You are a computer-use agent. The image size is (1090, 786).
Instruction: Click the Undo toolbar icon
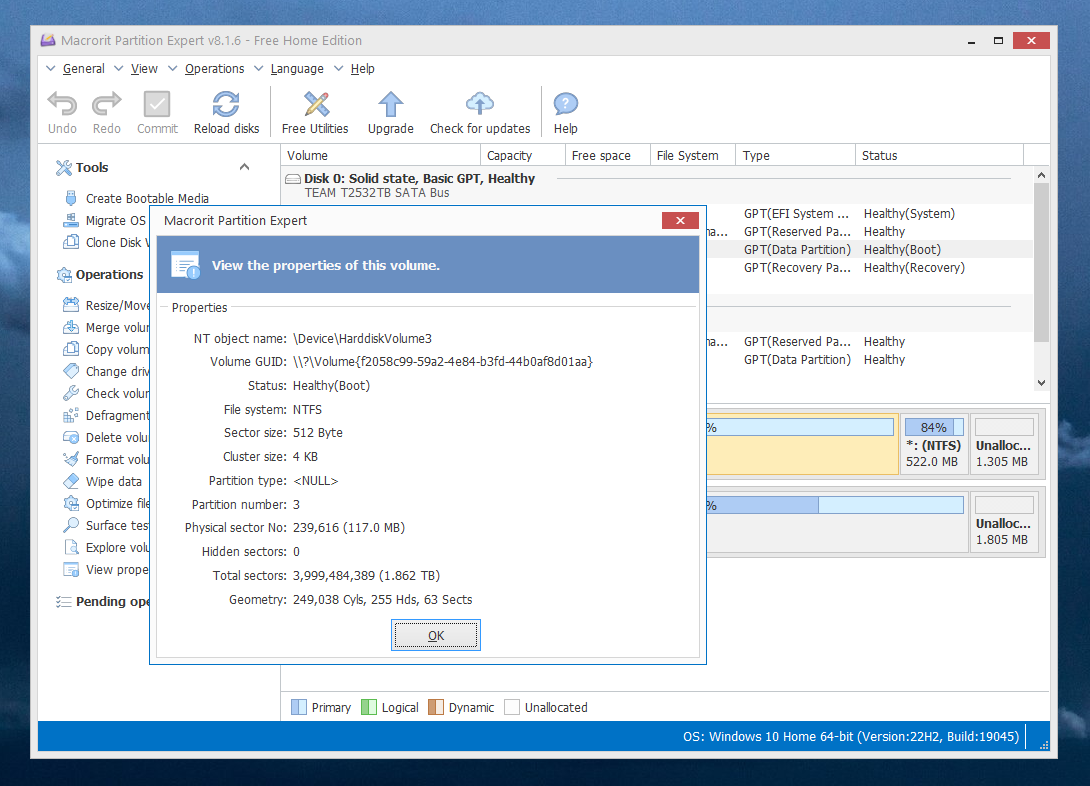click(62, 104)
